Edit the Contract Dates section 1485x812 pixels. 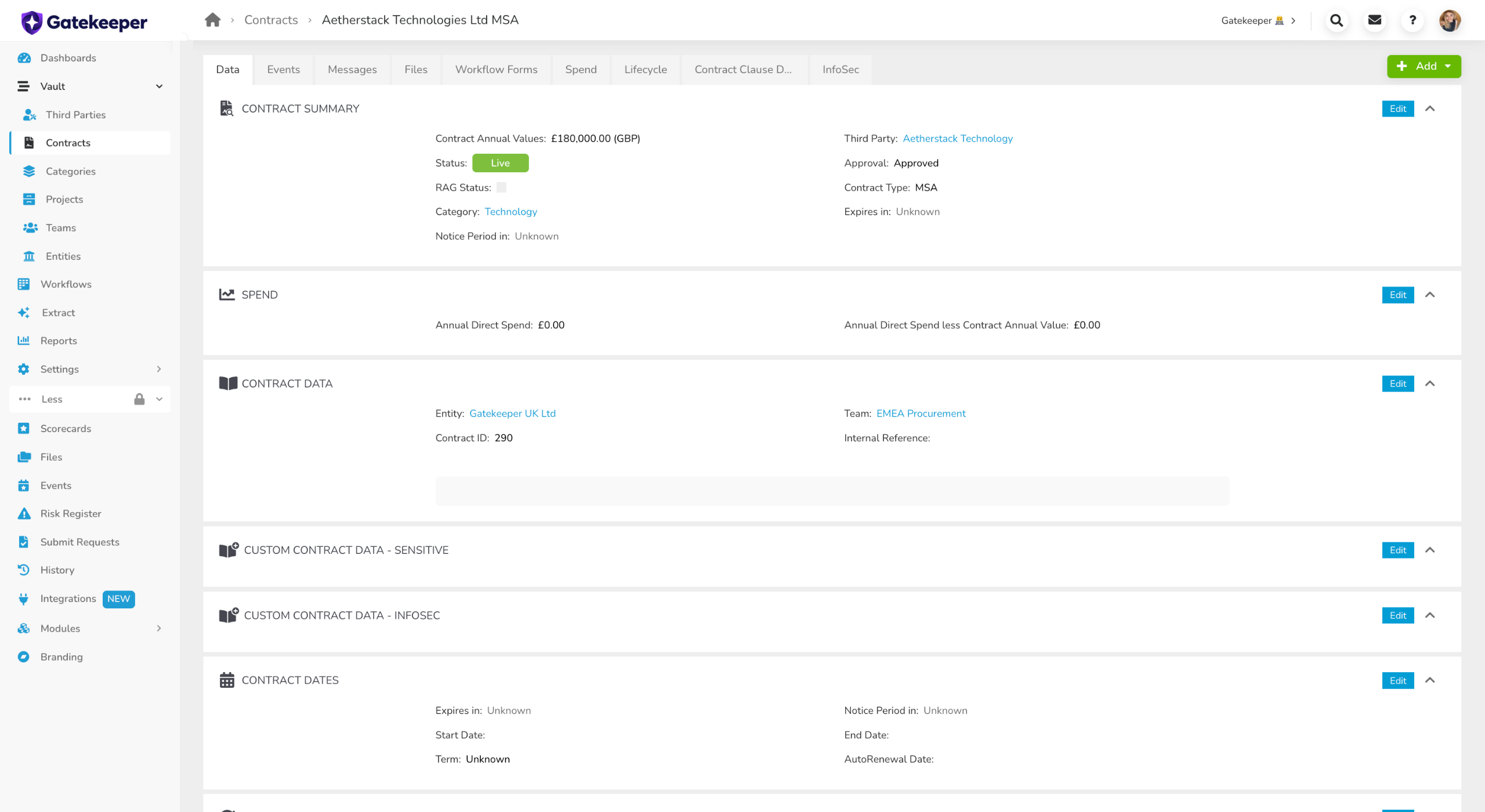(x=1398, y=680)
